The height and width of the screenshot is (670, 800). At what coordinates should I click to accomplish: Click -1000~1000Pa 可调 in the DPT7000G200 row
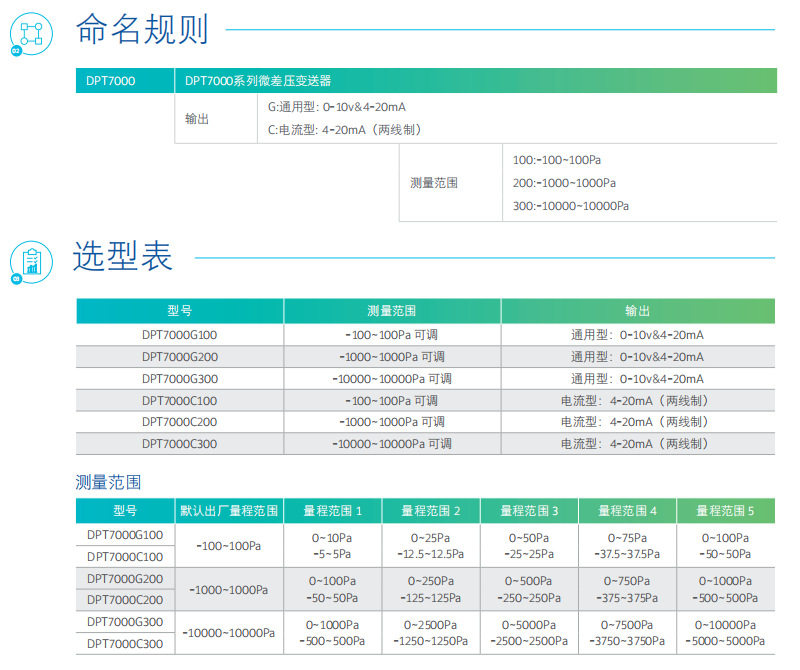point(391,357)
